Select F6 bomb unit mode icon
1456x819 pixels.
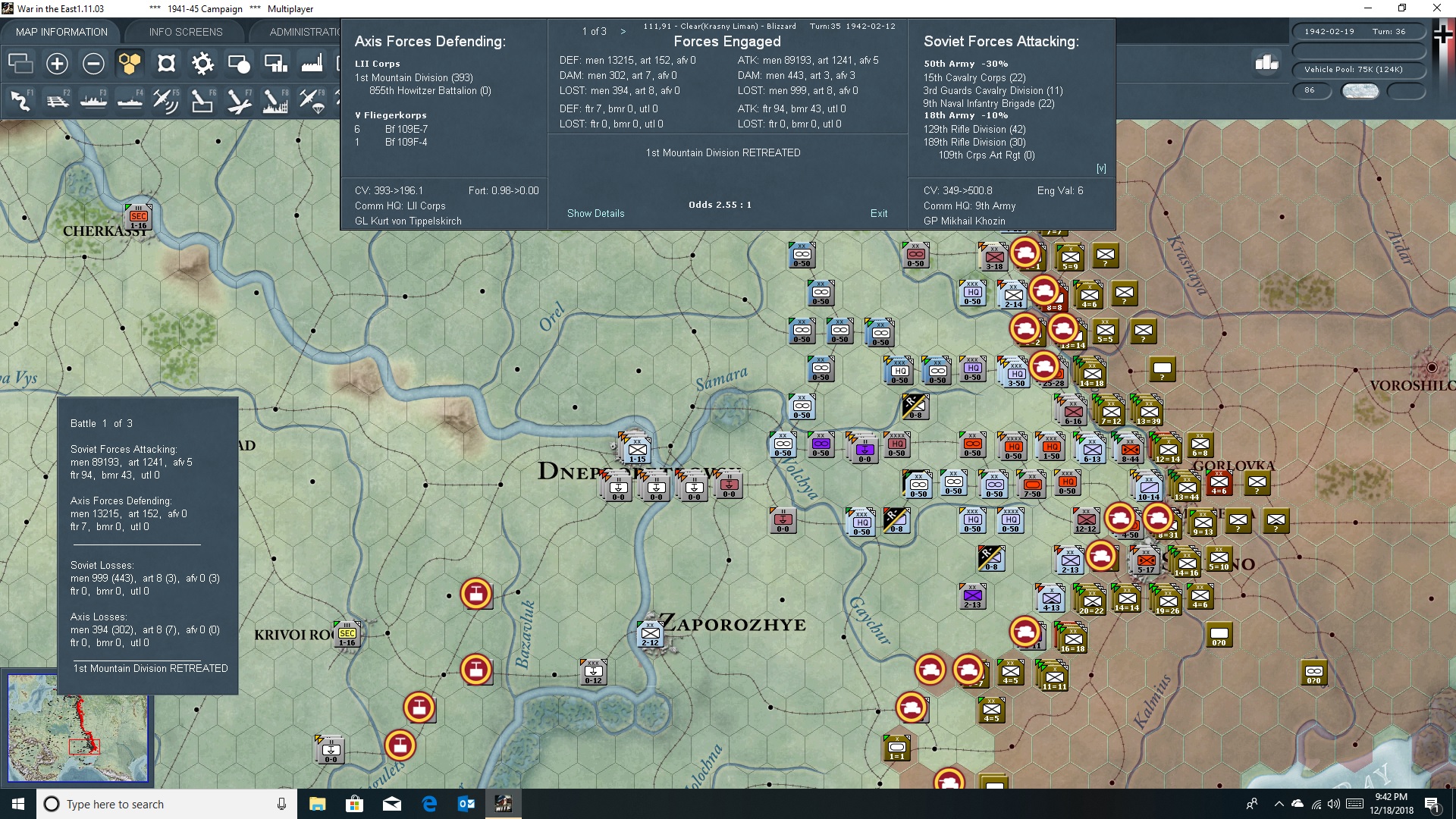coord(202,100)
